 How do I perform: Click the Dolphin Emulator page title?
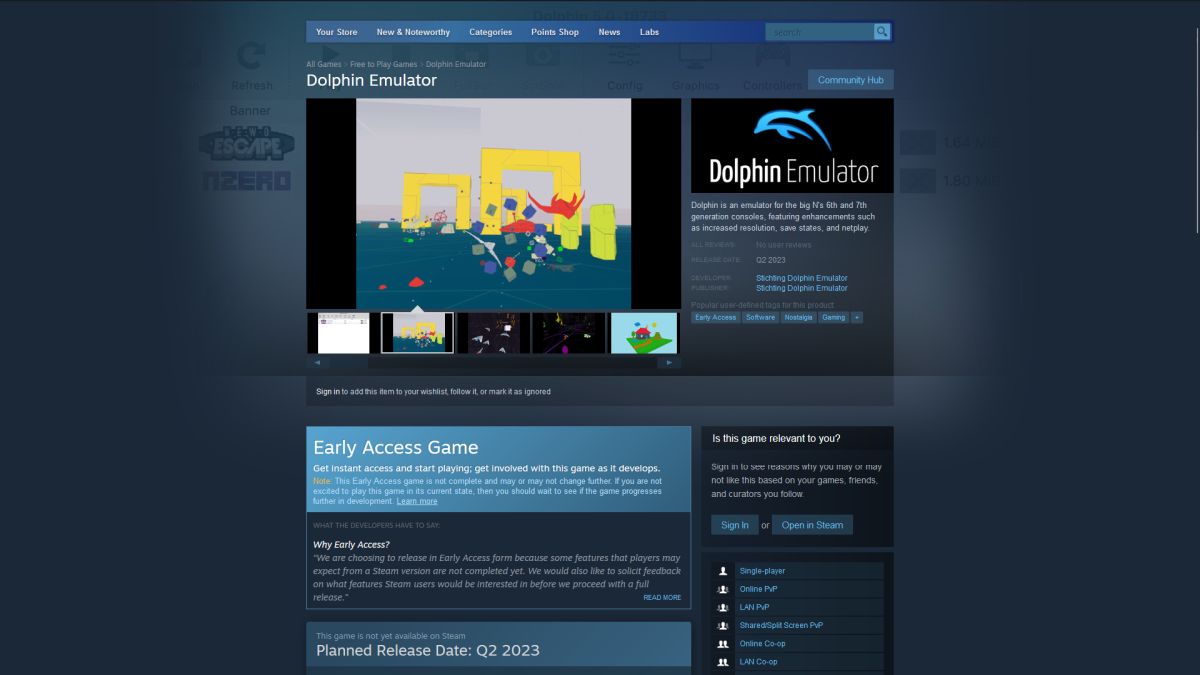(x=371, y=80)
